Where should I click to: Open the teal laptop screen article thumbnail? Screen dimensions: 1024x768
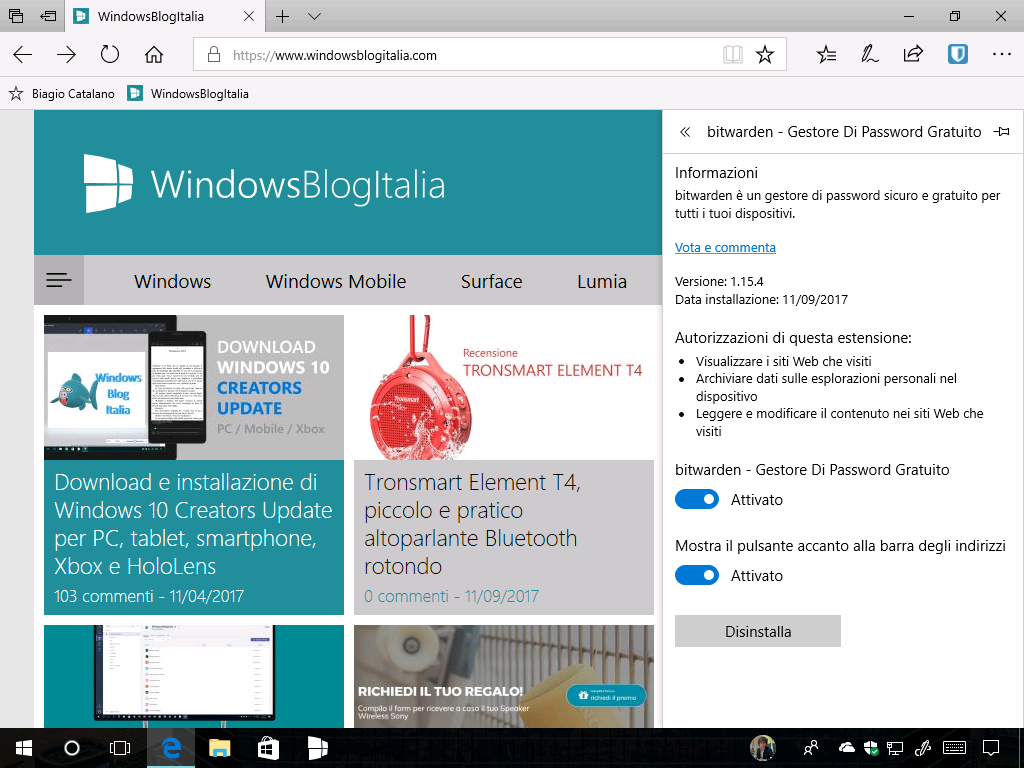[x=194, y=677]
